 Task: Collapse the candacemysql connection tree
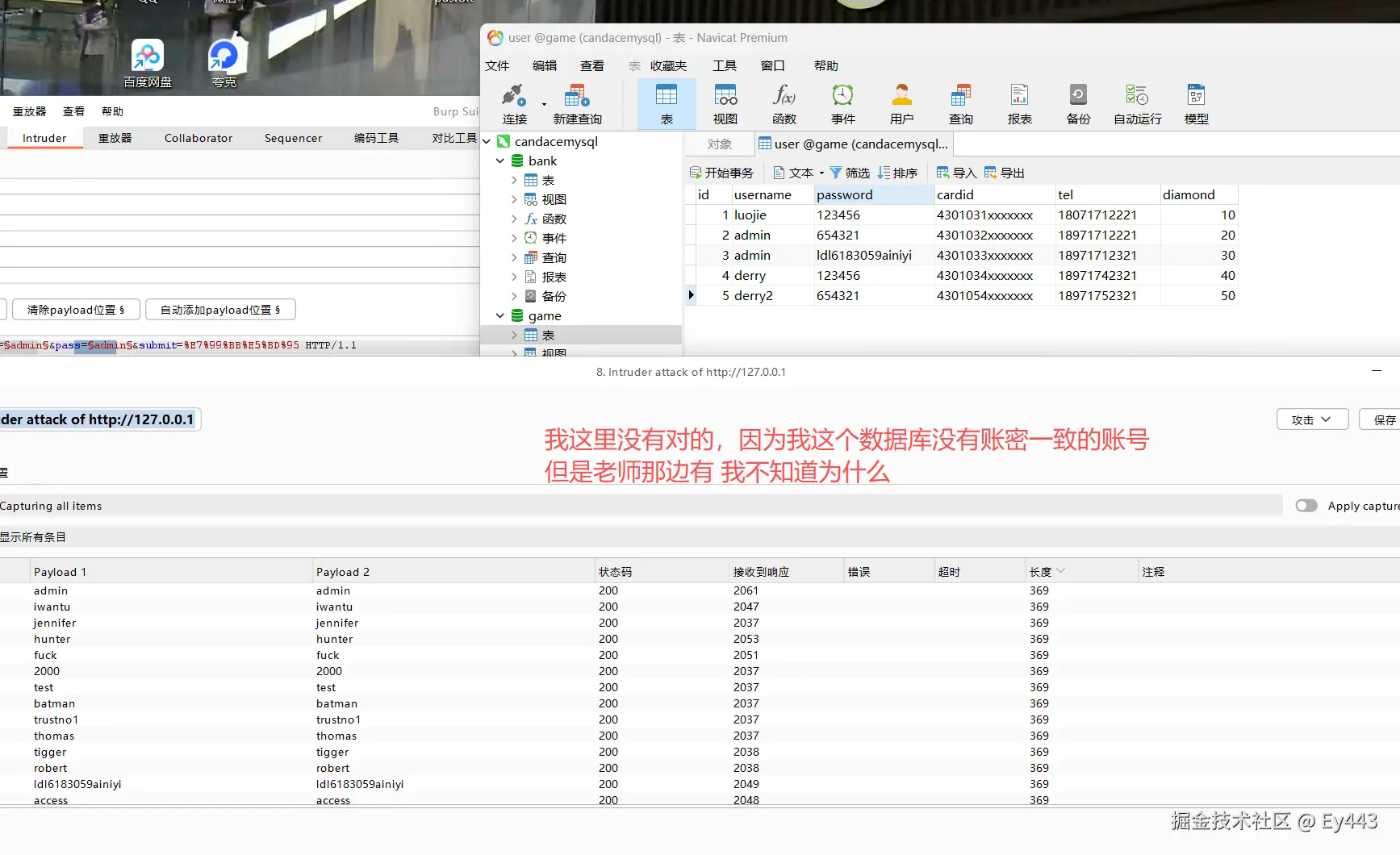point(487,141)
